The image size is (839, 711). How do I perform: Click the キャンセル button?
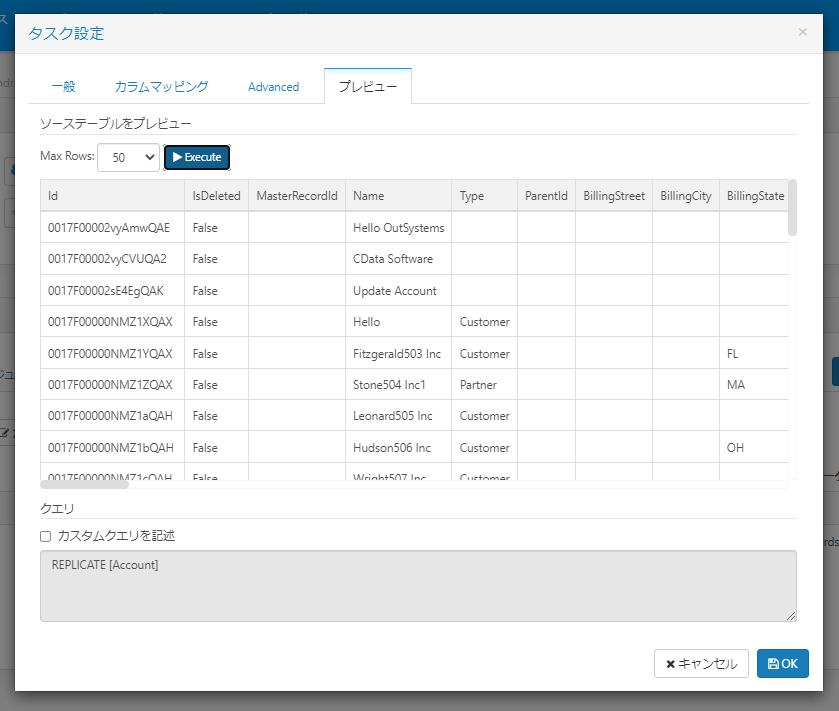[x=701, y=663]
